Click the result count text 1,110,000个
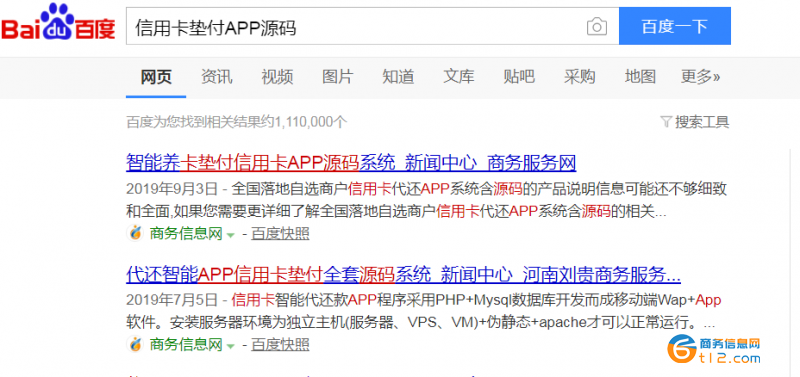 pos(311,122)
